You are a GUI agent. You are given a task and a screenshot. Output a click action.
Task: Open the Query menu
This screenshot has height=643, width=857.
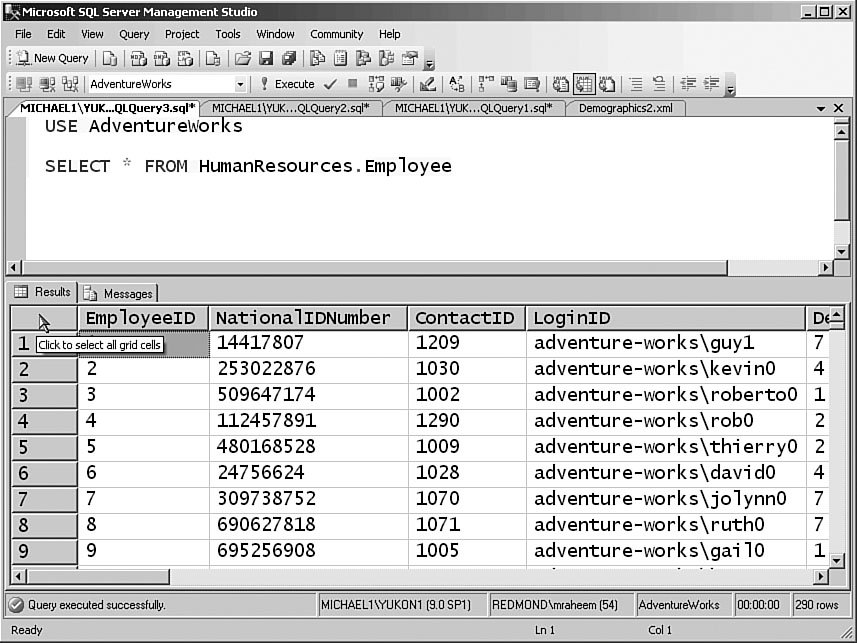(x=134, y=34)
